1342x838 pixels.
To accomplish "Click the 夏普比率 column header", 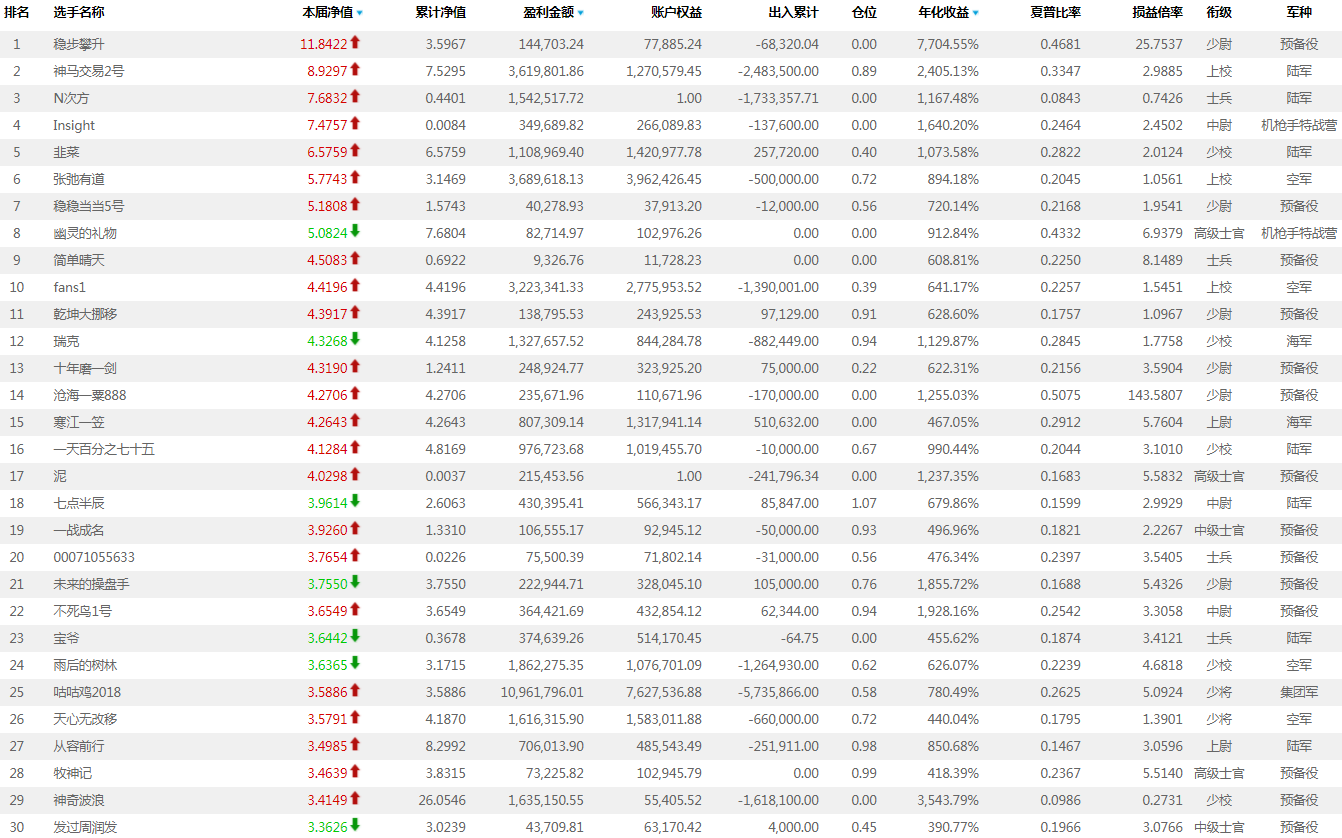I will [1055, 13].
